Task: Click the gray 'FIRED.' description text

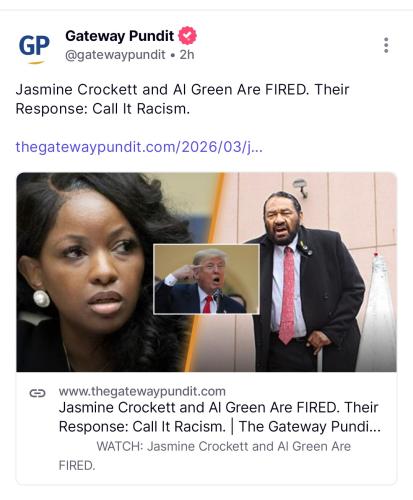Action: (77, 465)
